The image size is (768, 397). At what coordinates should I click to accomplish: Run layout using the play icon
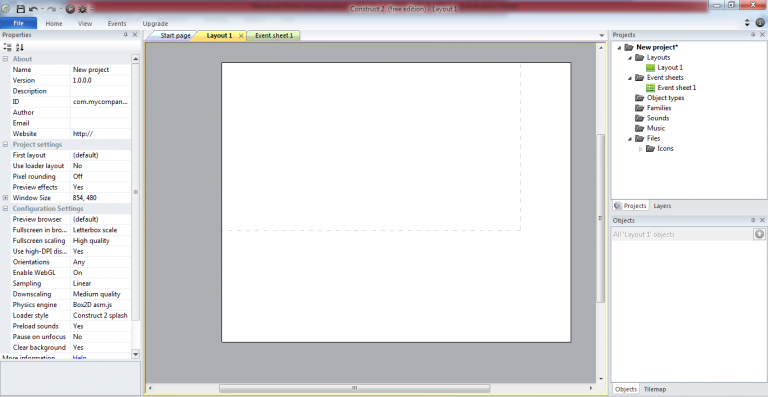point(70,9)
